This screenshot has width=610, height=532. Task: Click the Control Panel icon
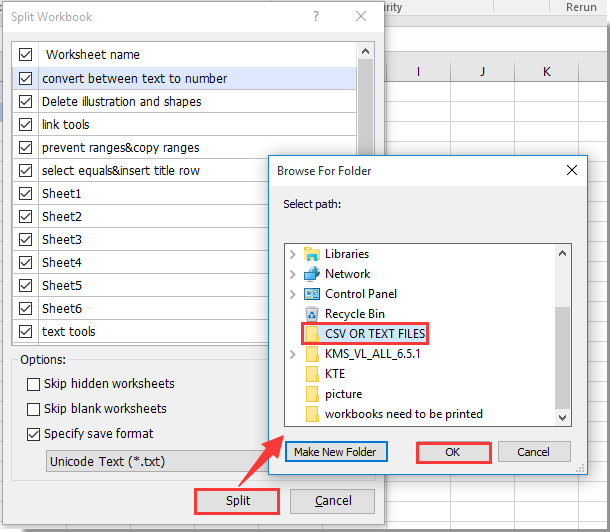click(312, 294)
